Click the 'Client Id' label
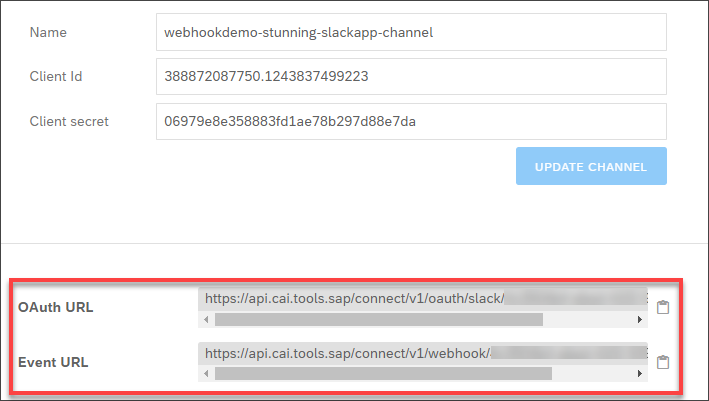 coord(56,76)
